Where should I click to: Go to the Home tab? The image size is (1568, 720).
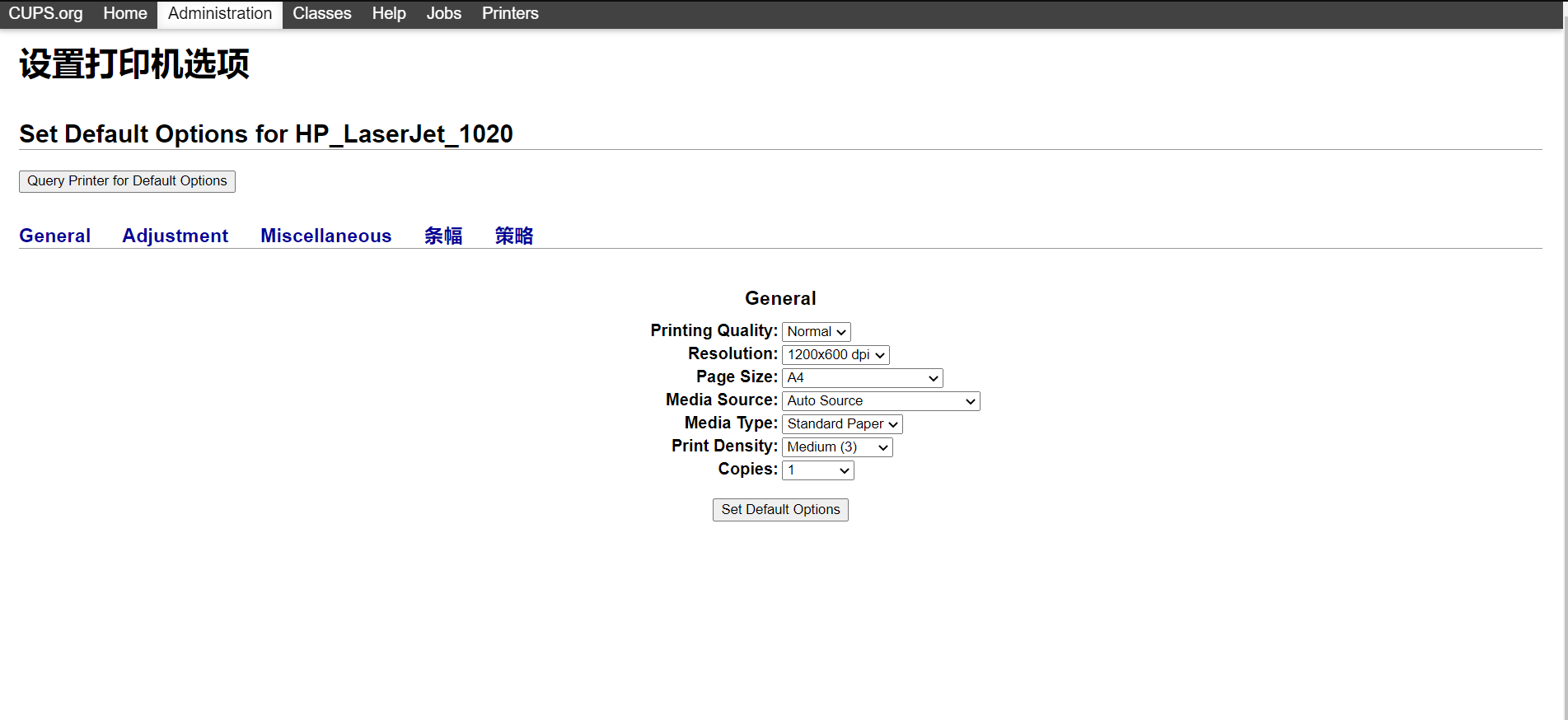click(x=125, y=13)
